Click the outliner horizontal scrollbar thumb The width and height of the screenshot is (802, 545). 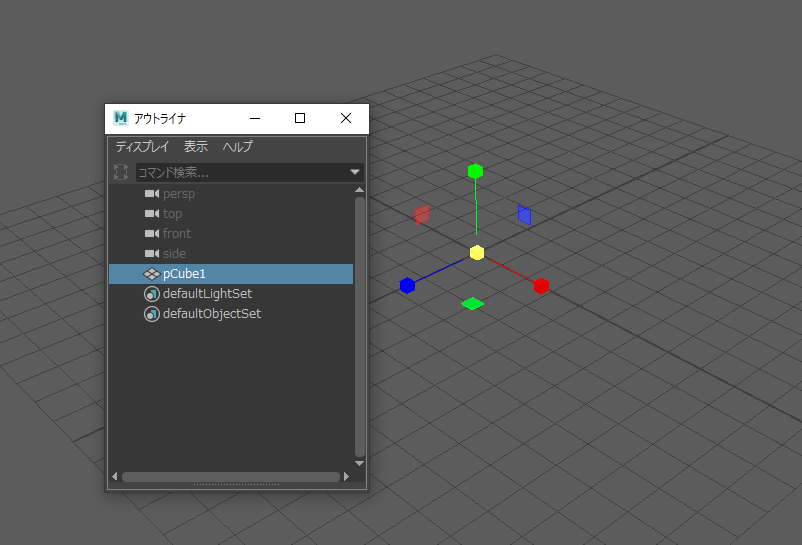pos(231,477)
